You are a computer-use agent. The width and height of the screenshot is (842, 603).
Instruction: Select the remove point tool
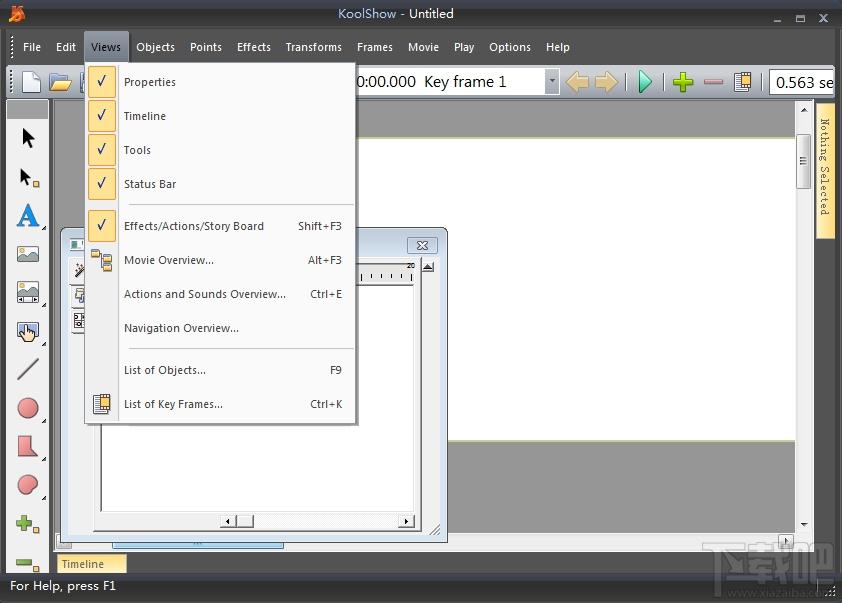coord(27,564)
